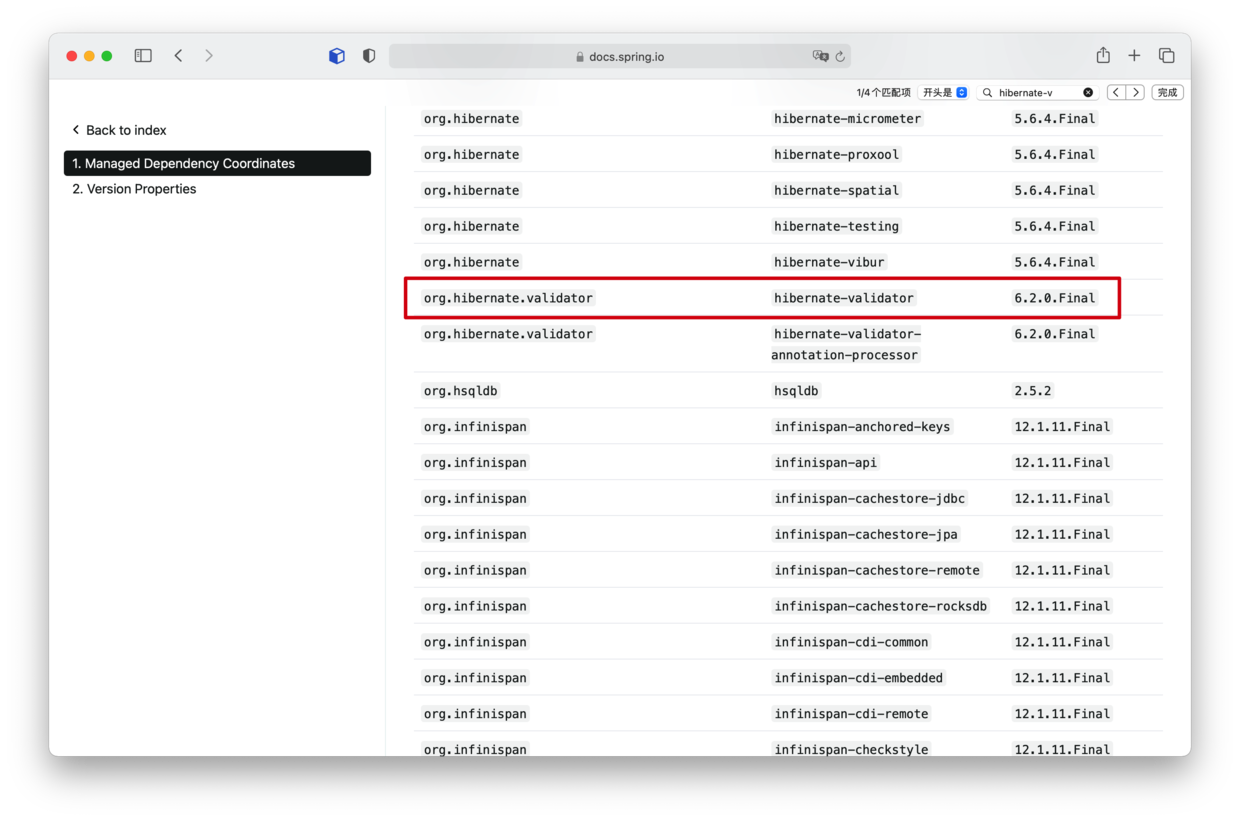Clear the find-on-page search text

[1088, 92]
